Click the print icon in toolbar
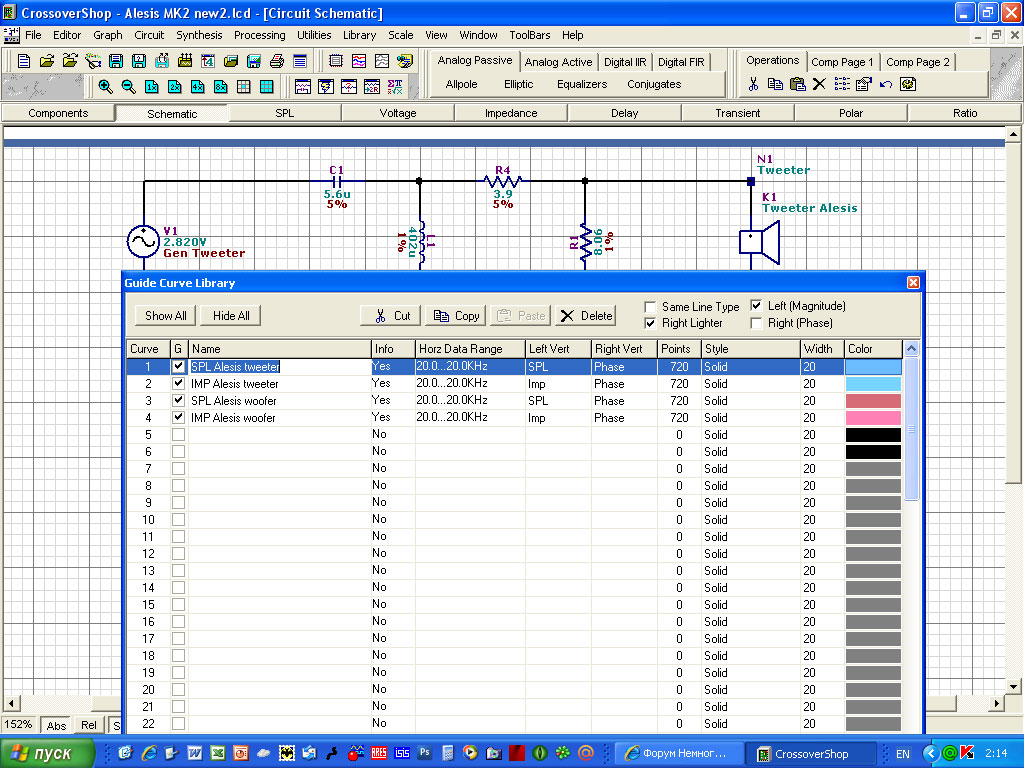1024x768 pixels. [x=277, y=61]
